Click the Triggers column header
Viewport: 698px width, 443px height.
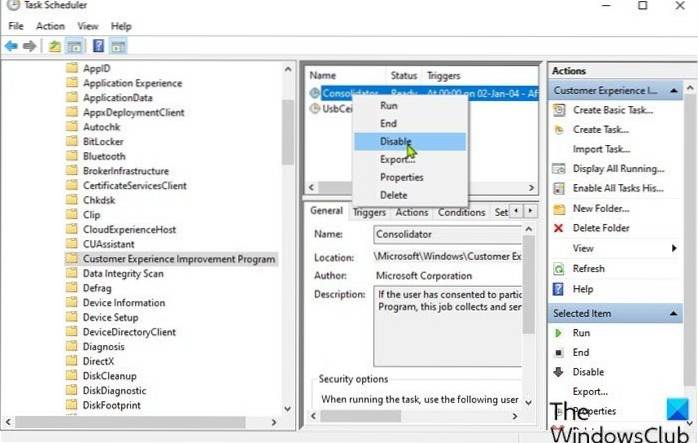tap(480, 76)
